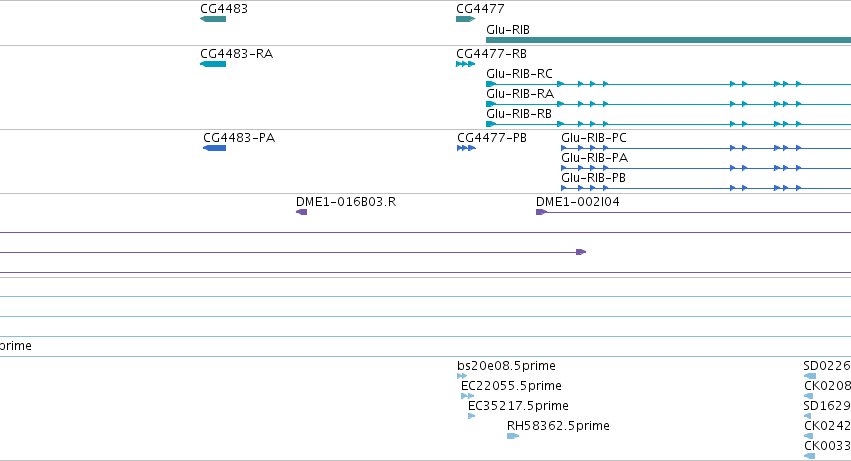
Task: Click the Glu-RIB-RB transcript track line
Action: click(x=669, y=124)
